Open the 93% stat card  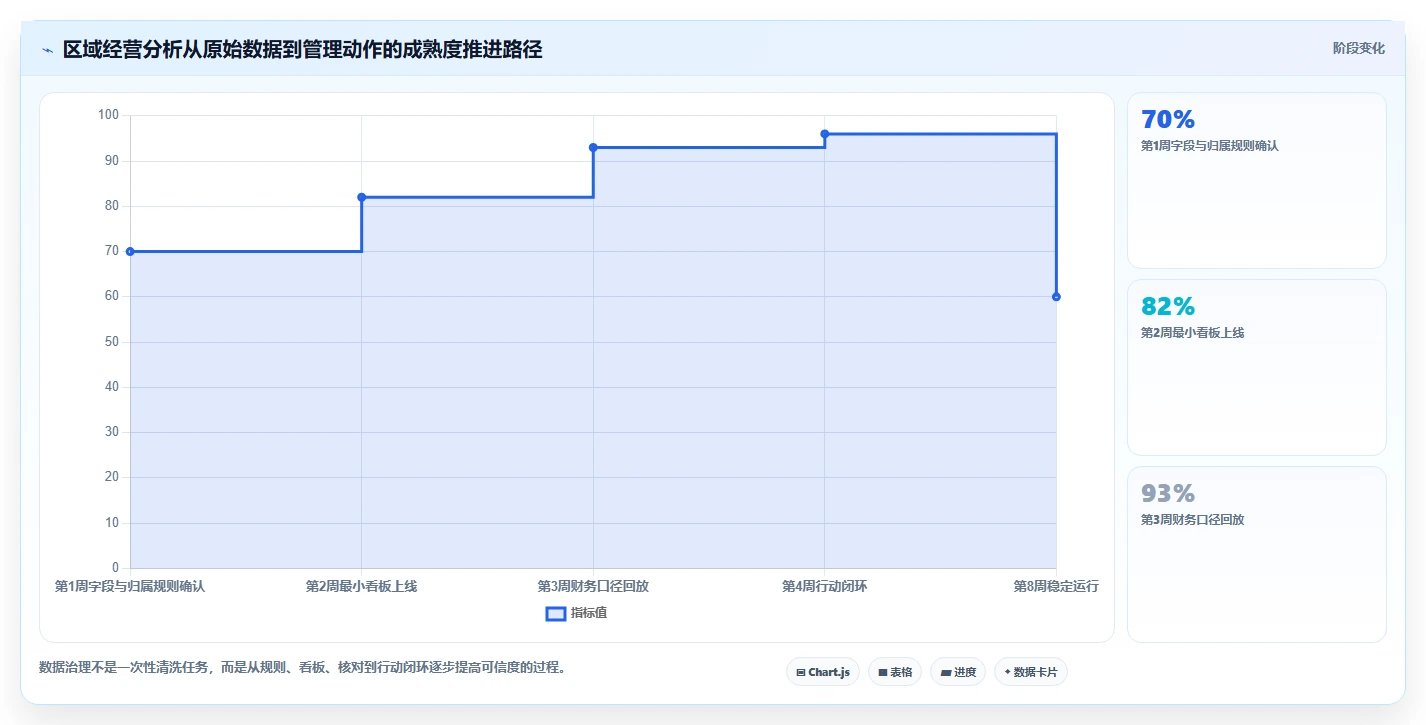(1257, 555)
